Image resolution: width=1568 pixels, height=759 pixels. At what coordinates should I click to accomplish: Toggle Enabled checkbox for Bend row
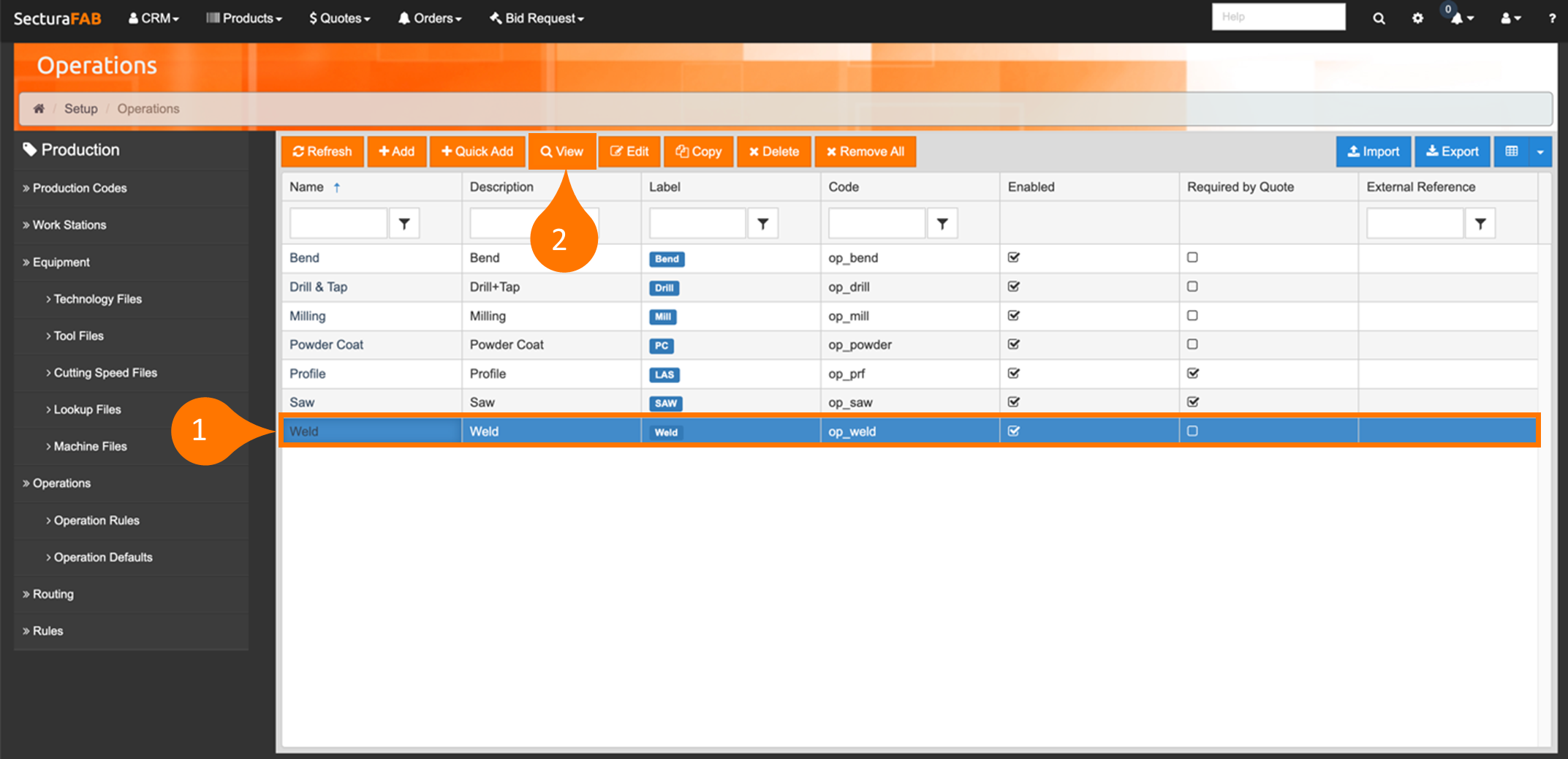pos(1014,257)
